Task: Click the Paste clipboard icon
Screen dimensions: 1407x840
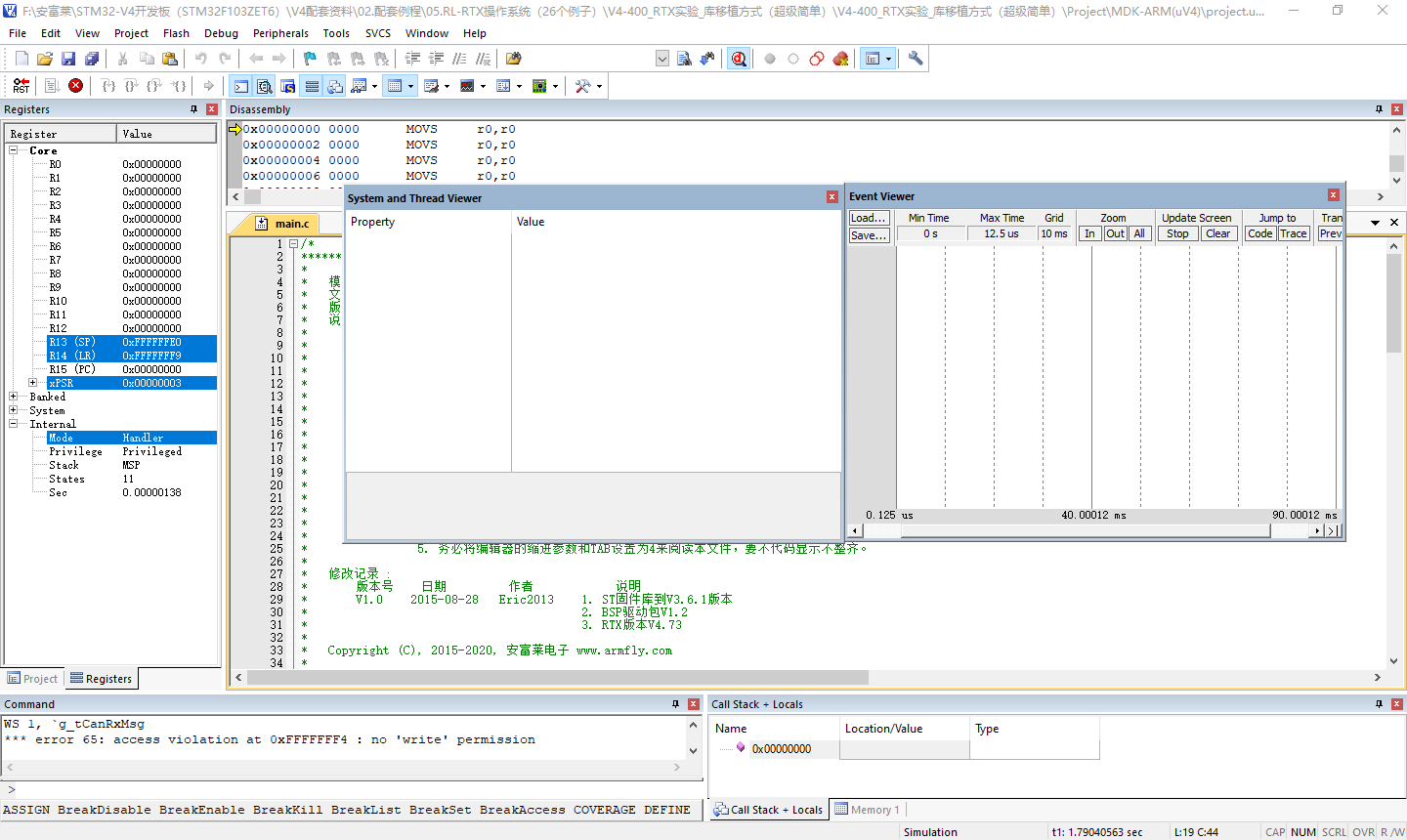Action: click(x=169, y=59)
